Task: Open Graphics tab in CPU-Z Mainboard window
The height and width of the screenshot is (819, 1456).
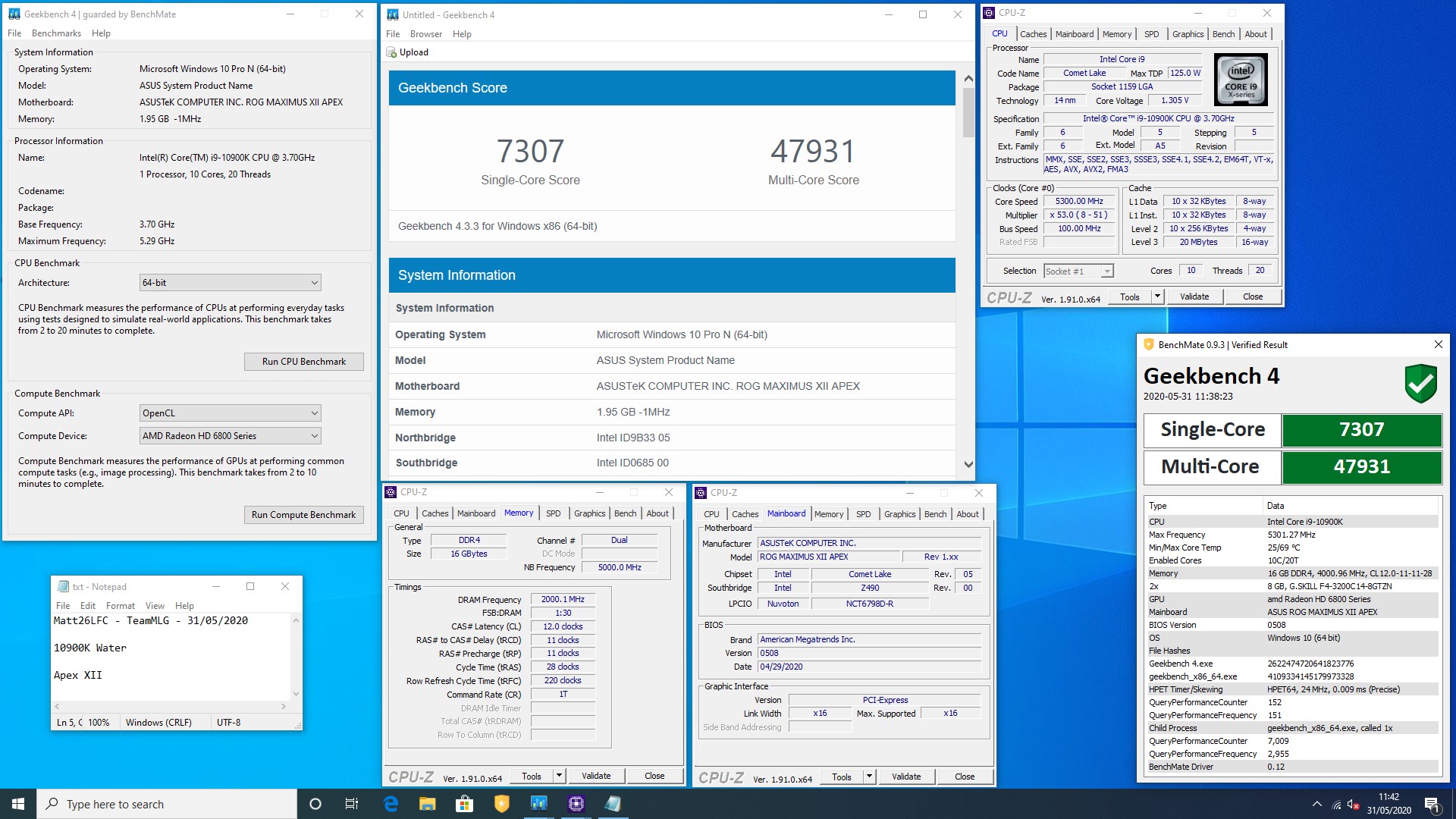Action: (900, 514)
